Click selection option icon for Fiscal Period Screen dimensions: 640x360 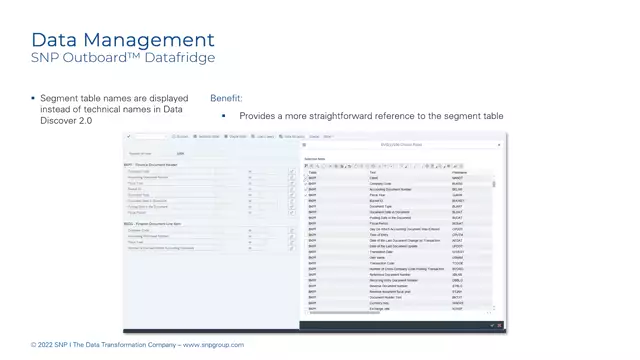point(250,213)
